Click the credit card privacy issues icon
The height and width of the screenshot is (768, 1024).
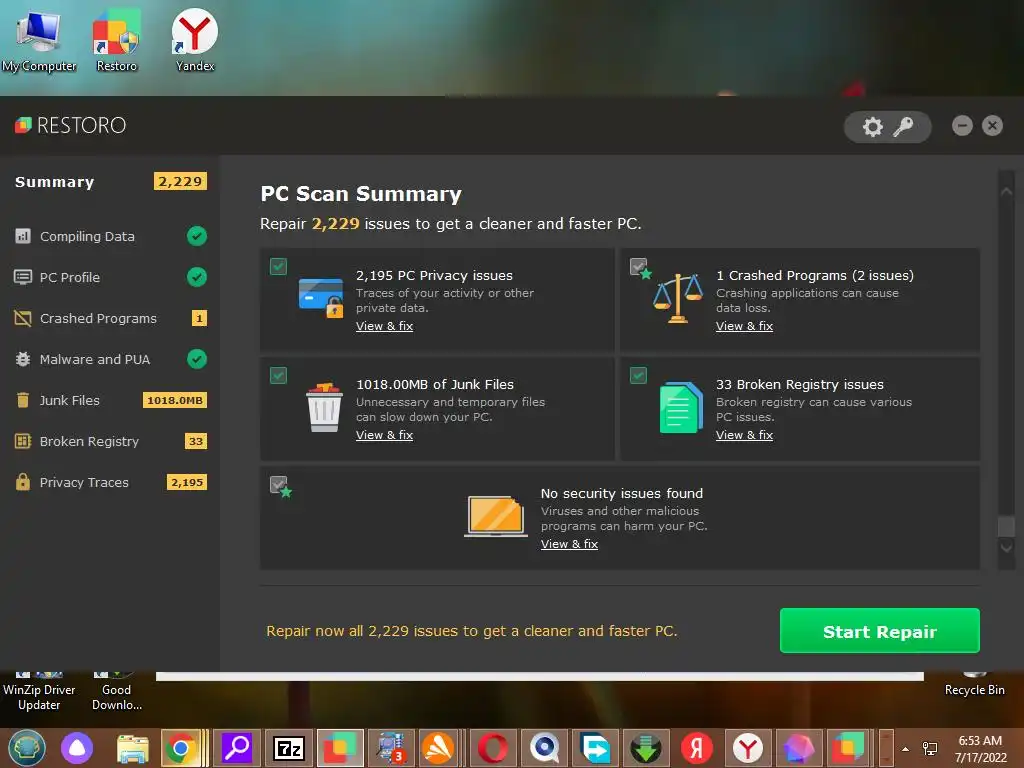tap(321, 298)
